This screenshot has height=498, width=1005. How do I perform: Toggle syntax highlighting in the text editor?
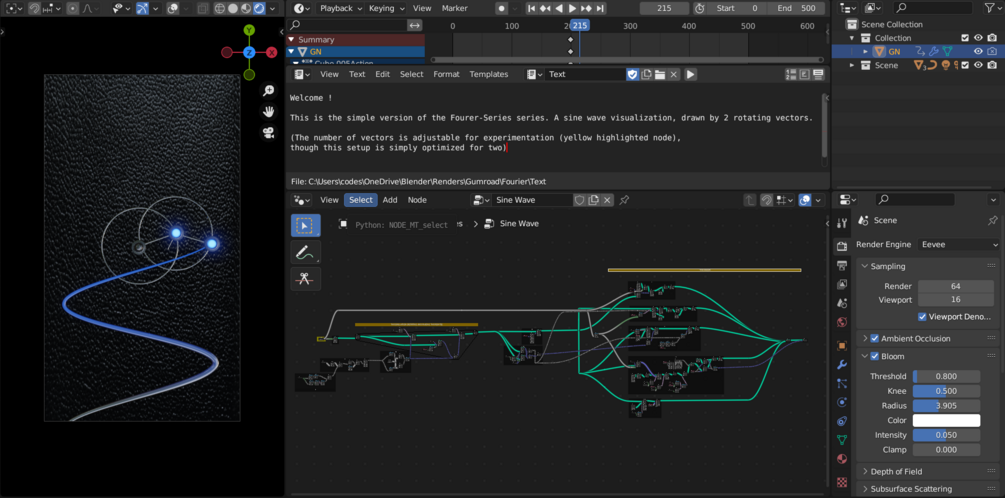pyautogui.click(x=818, y=74)
